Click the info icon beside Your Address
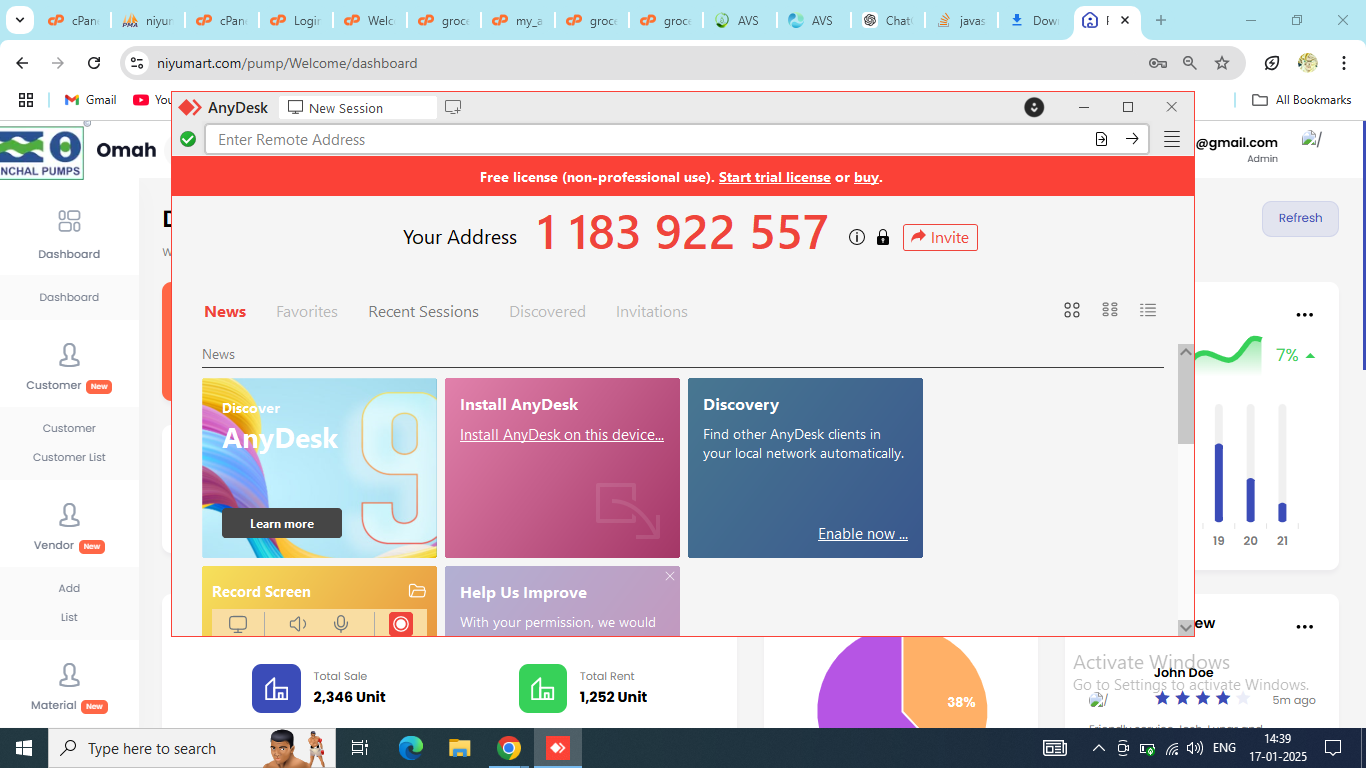The width and height of the screenshot is (1366, 768). click(856, 237)
